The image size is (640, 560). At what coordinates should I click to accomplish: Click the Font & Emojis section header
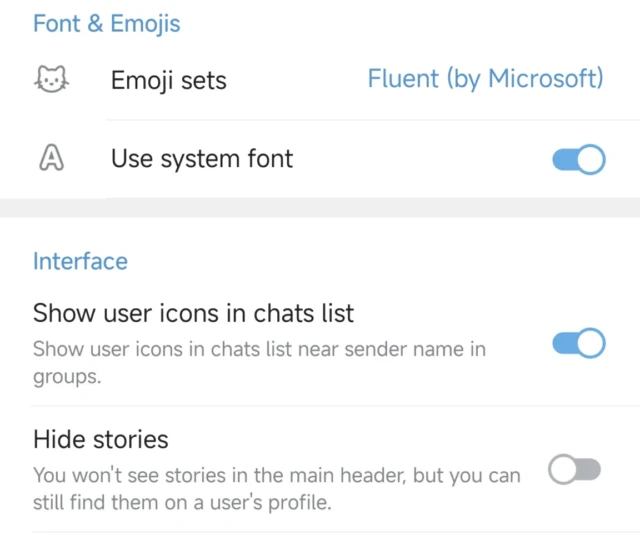click(107, 24)
